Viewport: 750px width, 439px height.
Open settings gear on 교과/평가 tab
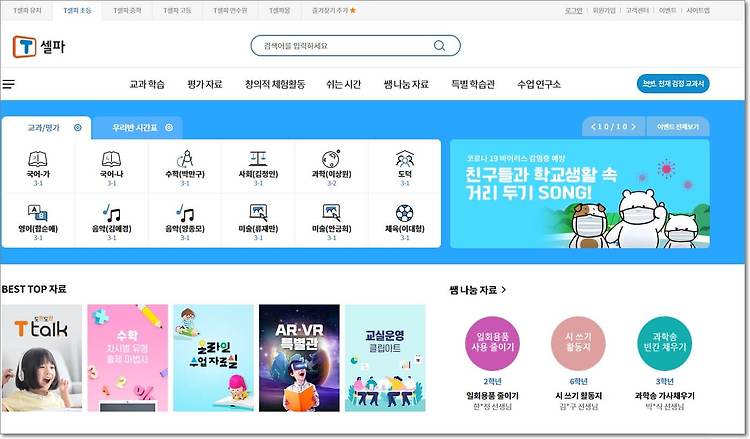[x=77, y=127]
